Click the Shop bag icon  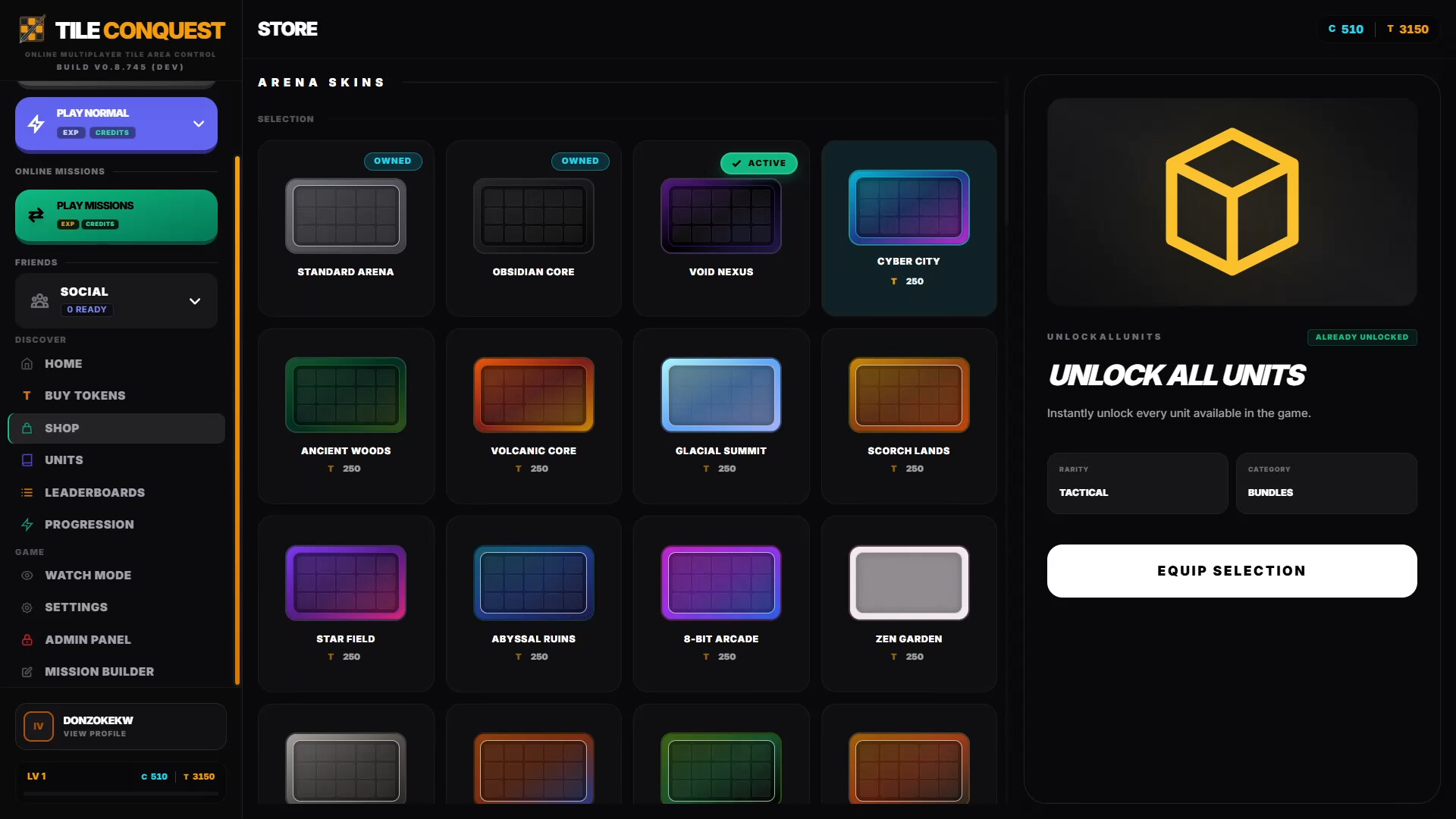tap(27, 428)
